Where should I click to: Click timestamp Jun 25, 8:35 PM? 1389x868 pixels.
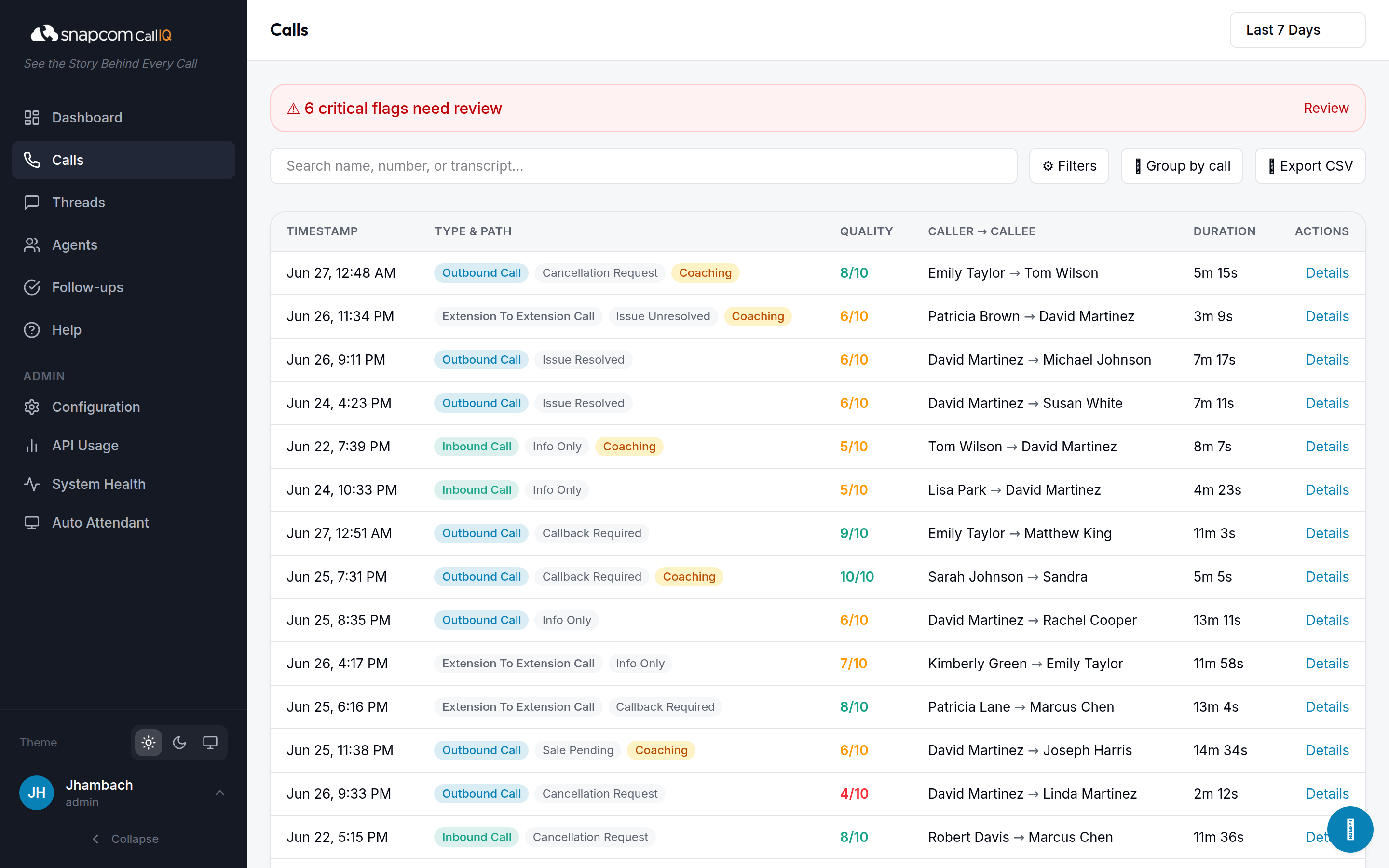click(x=338, y=621)
